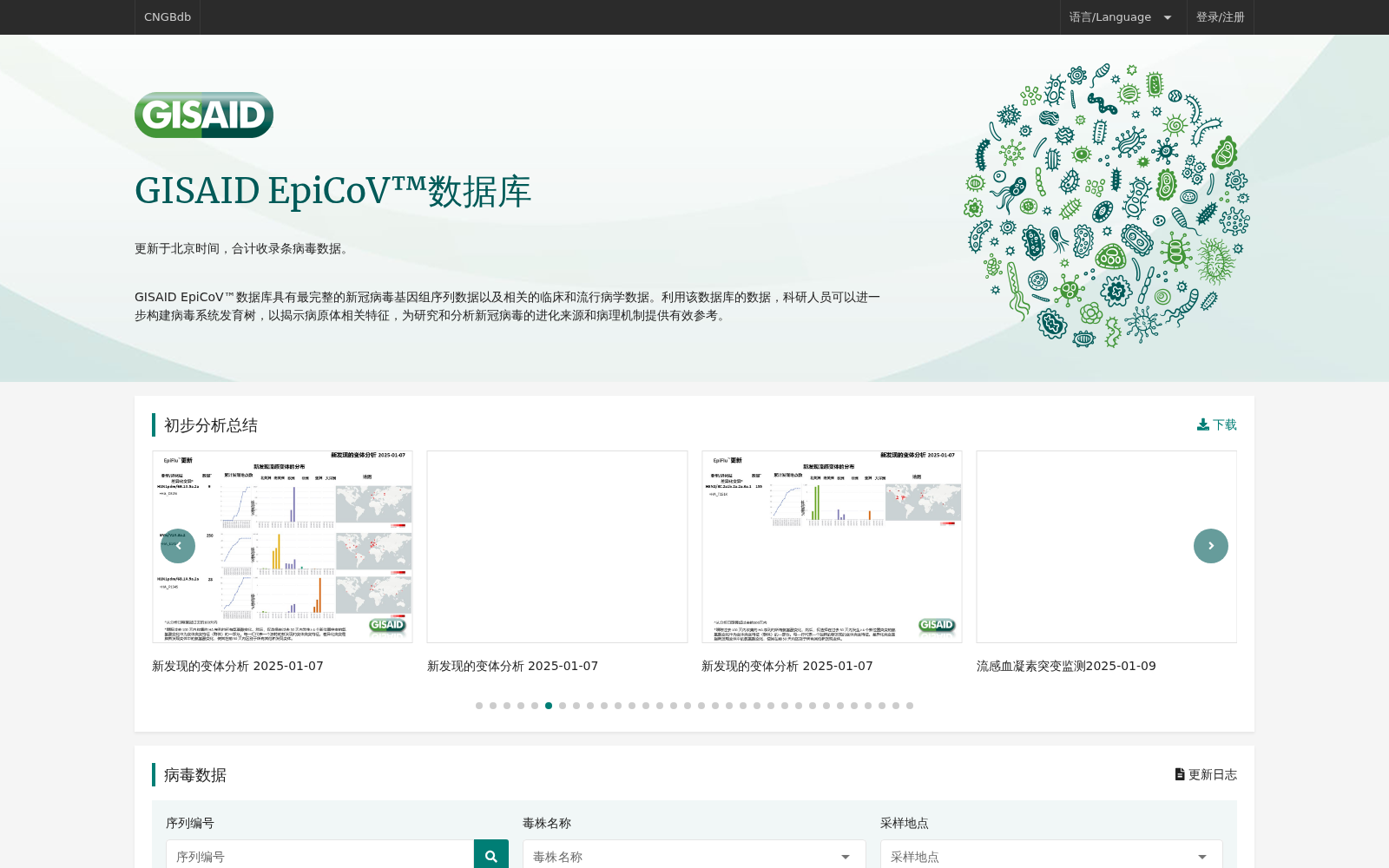Click the GISAID logo

tap(204, 115)
